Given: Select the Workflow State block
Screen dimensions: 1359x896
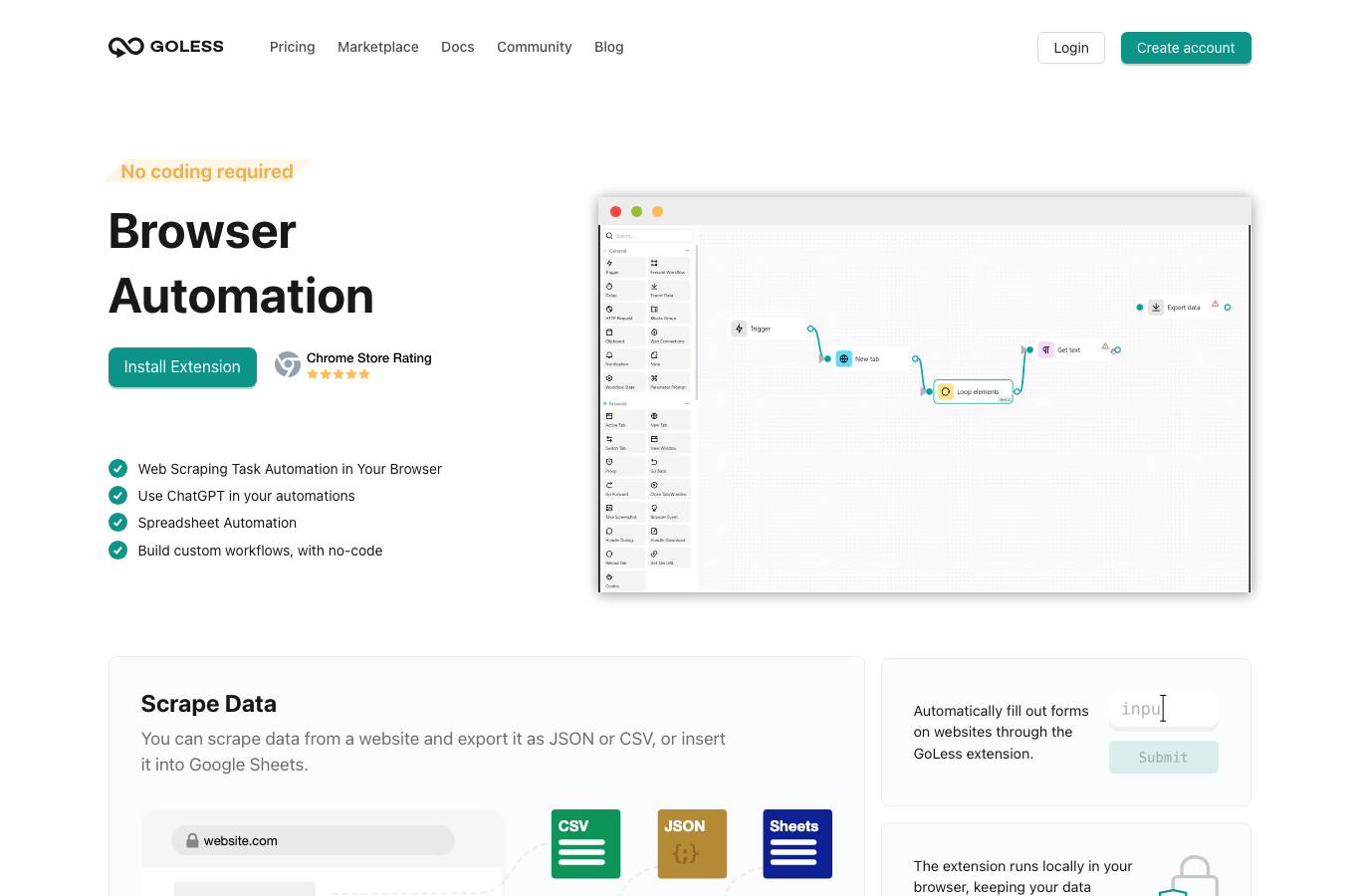Looking at the screenshot, I should pyautogui.click(x=624, y=382).
